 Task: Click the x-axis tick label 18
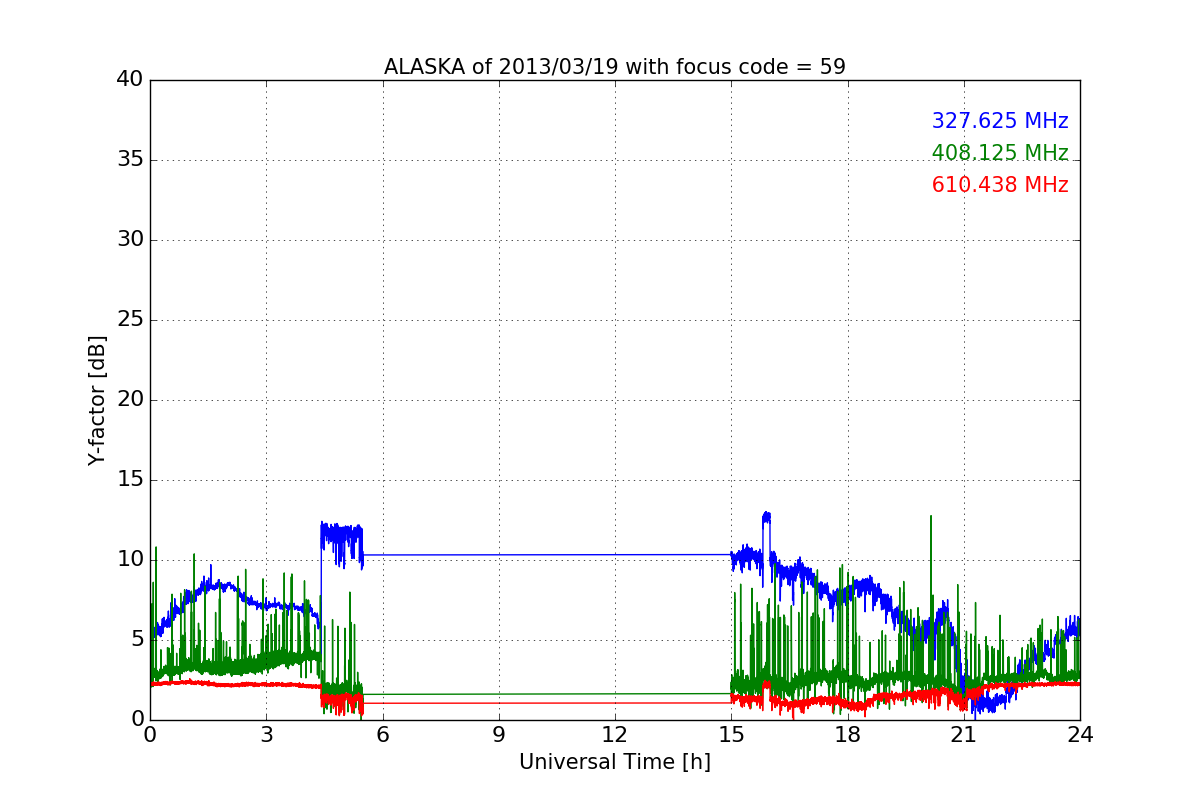coord(848,735)
